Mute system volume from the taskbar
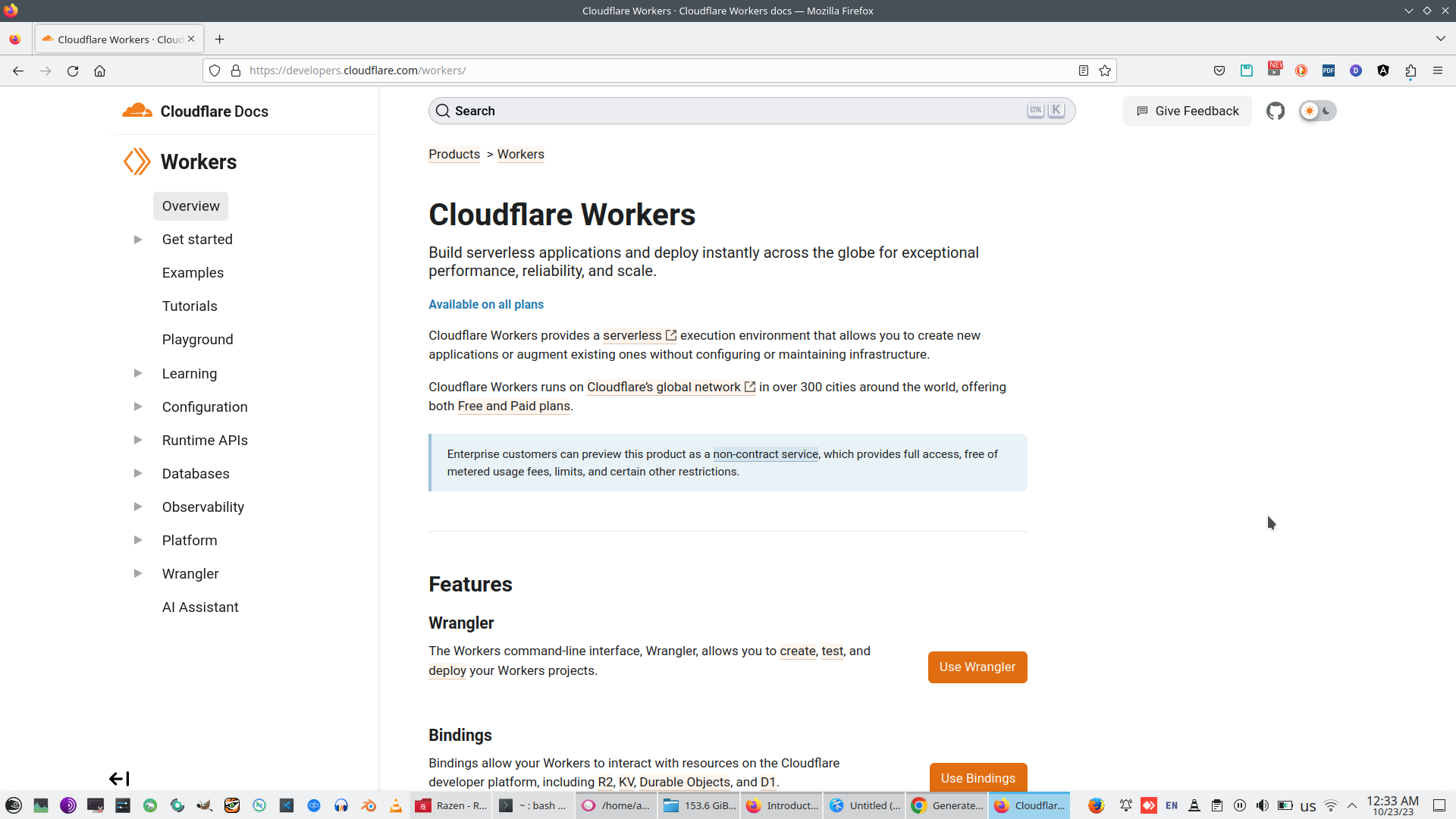The height and width of the screenshot is (819, 1456). tap(1263, 805)
